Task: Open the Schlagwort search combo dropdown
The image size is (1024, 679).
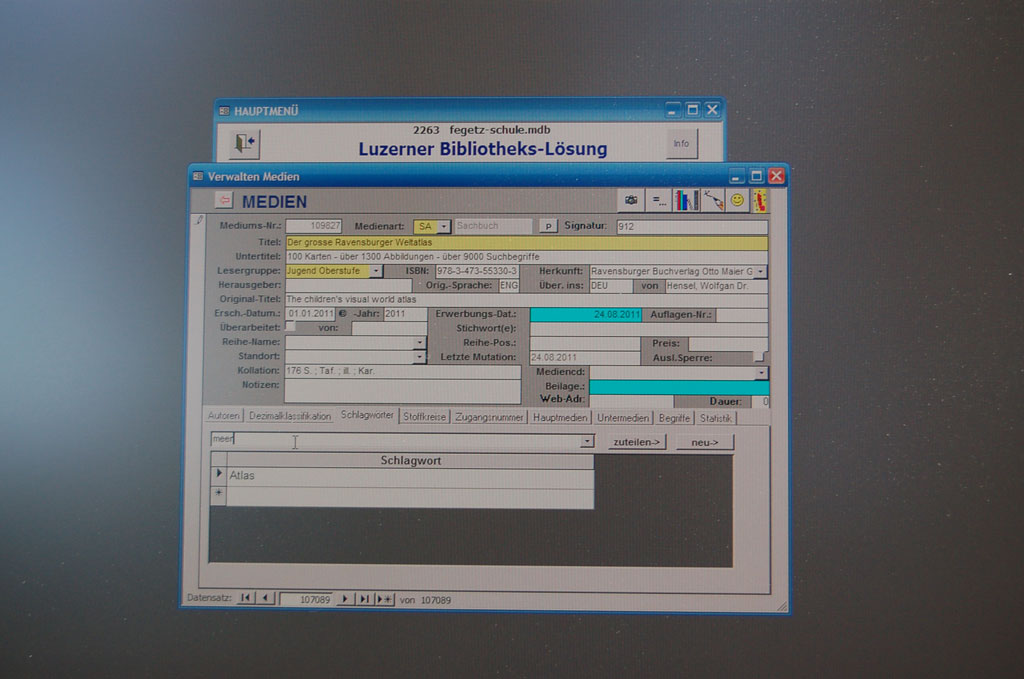Action: tap(587, 441)
